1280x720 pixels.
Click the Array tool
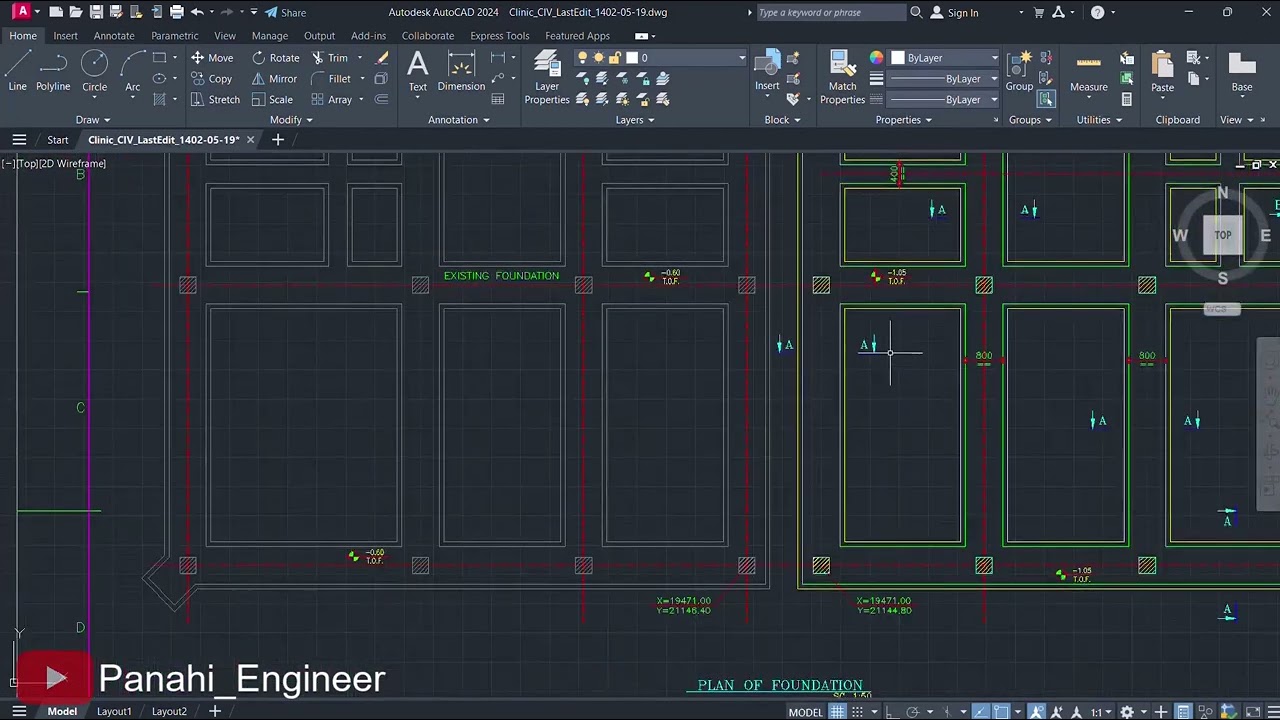pos(331,100)
